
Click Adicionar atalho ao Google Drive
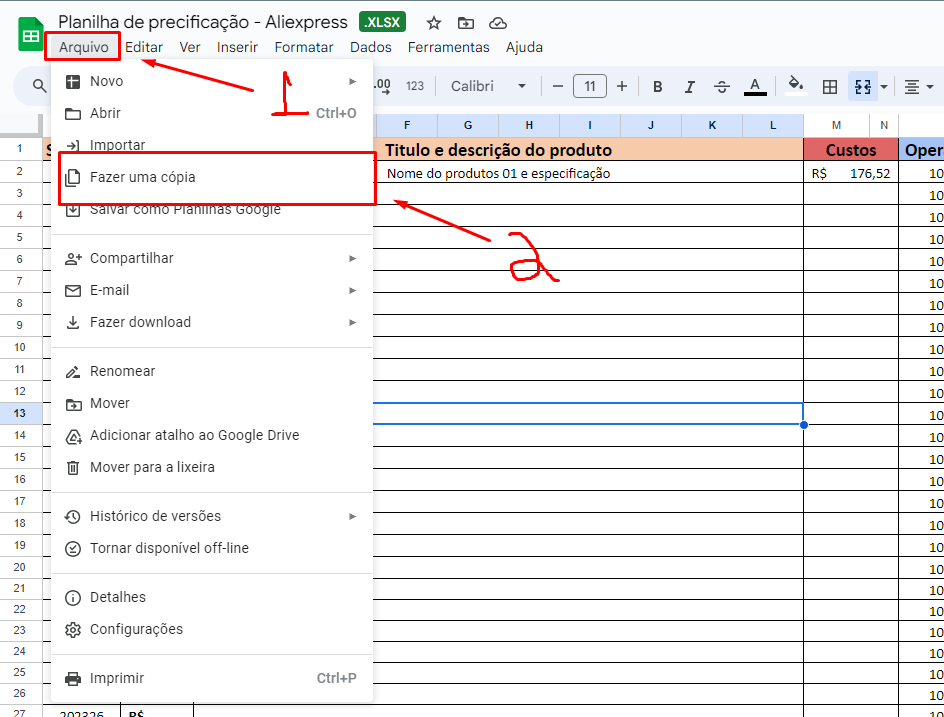click(212, 435)
